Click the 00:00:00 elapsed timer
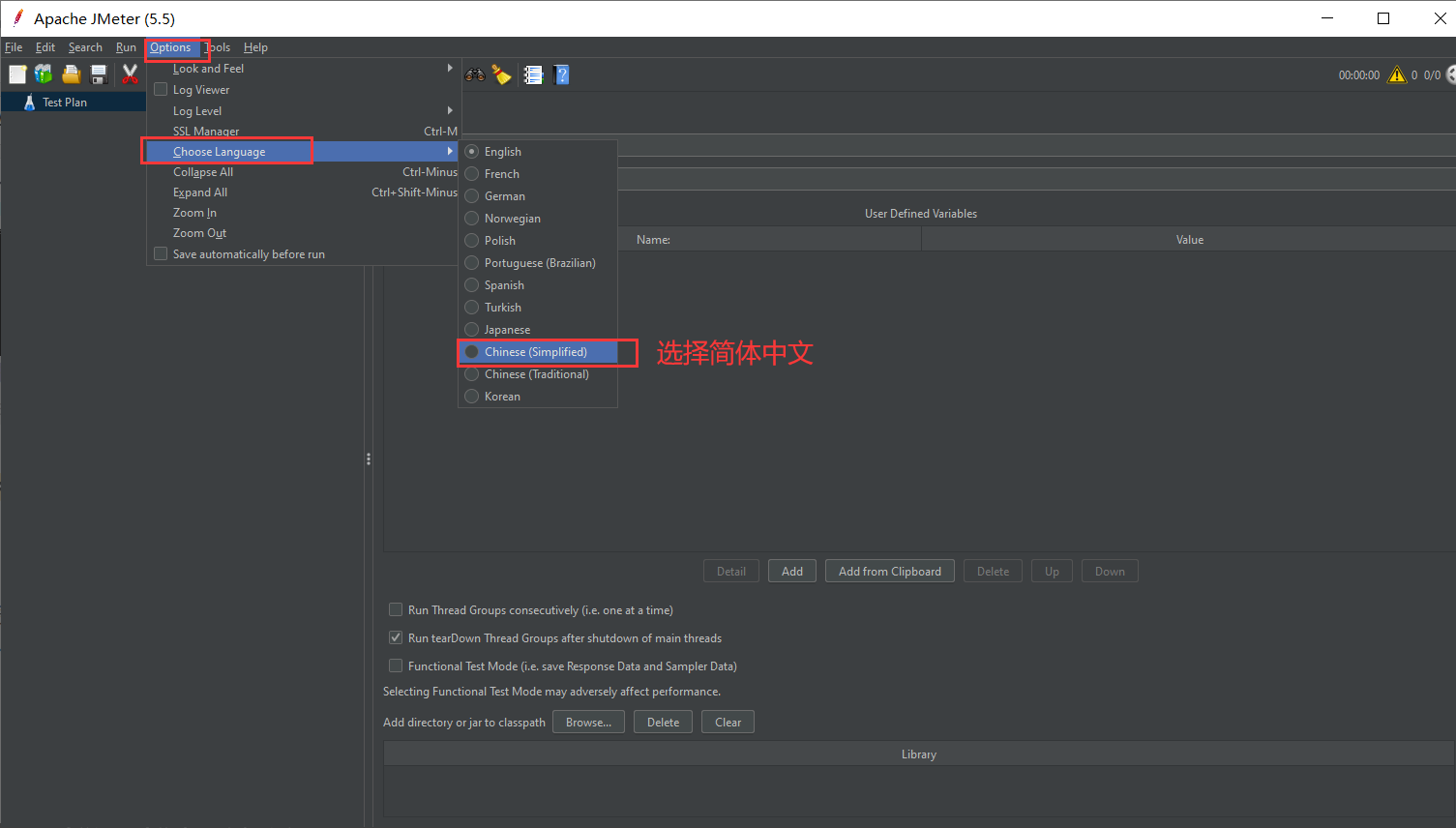This screenshot has height=828, width=1456. pyautogui.click(x=1359, y=74)
